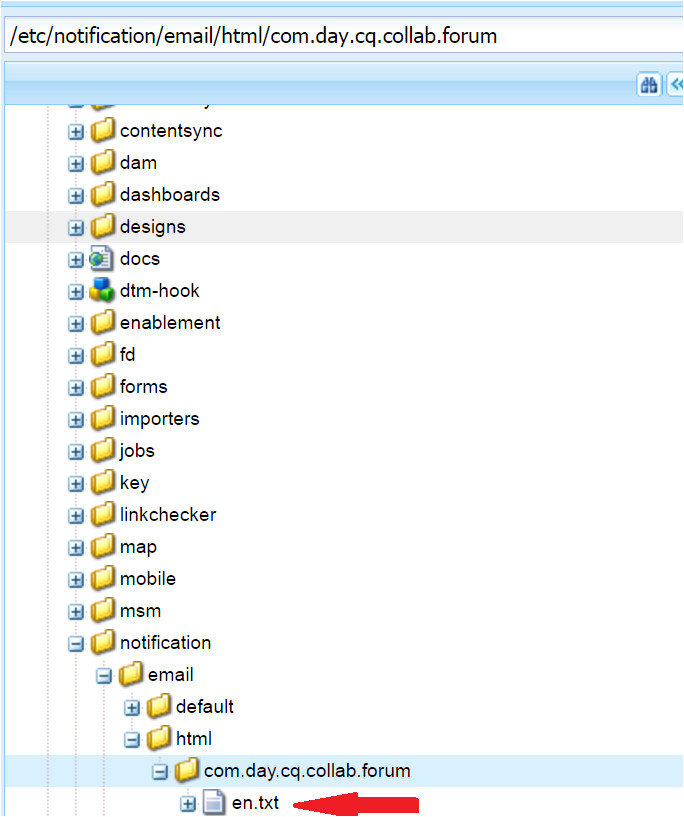Click the en.txt file icon
684x817 pixels.
coord(214,802)
